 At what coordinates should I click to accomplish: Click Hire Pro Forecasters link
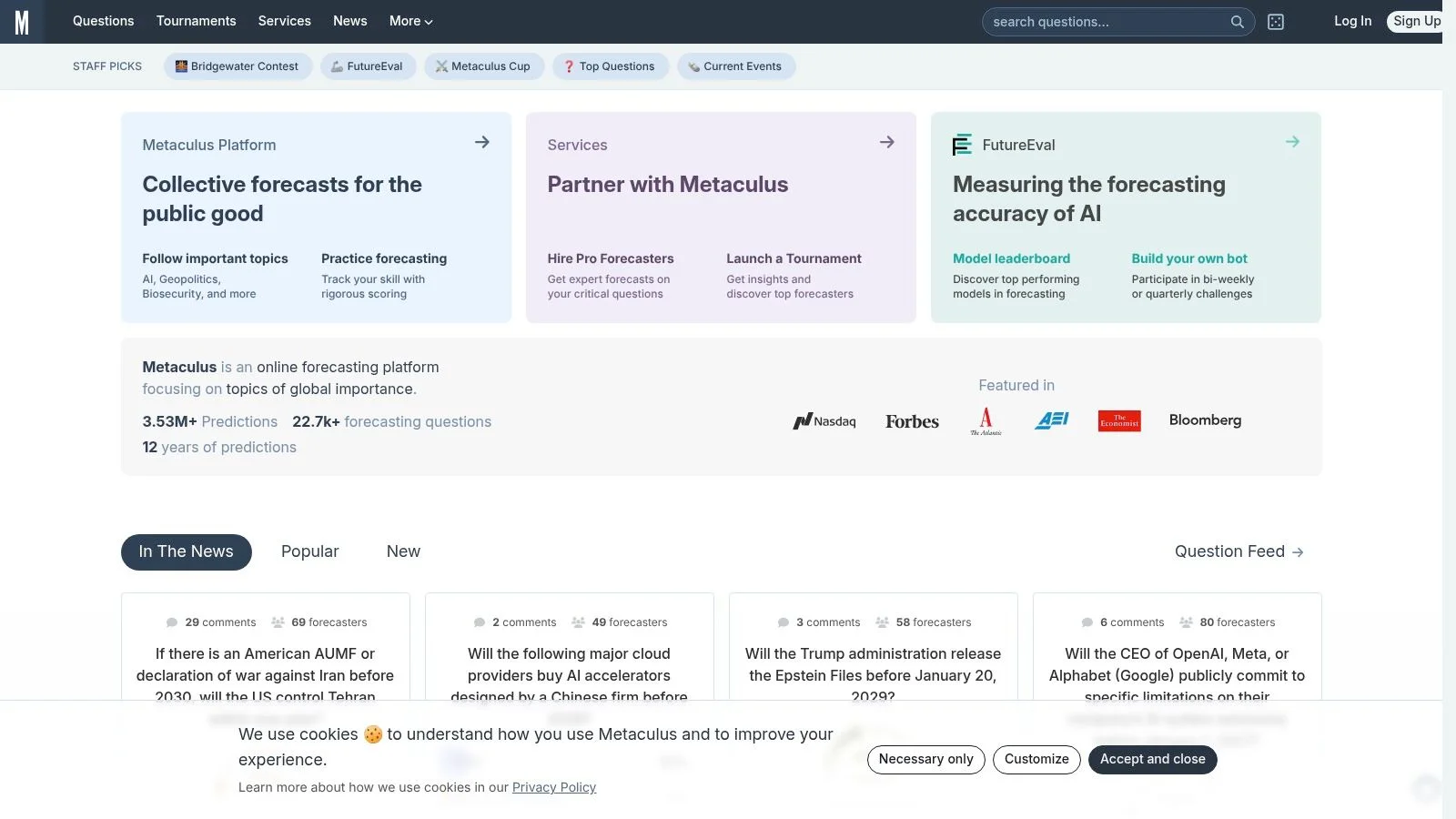[611, 258]
